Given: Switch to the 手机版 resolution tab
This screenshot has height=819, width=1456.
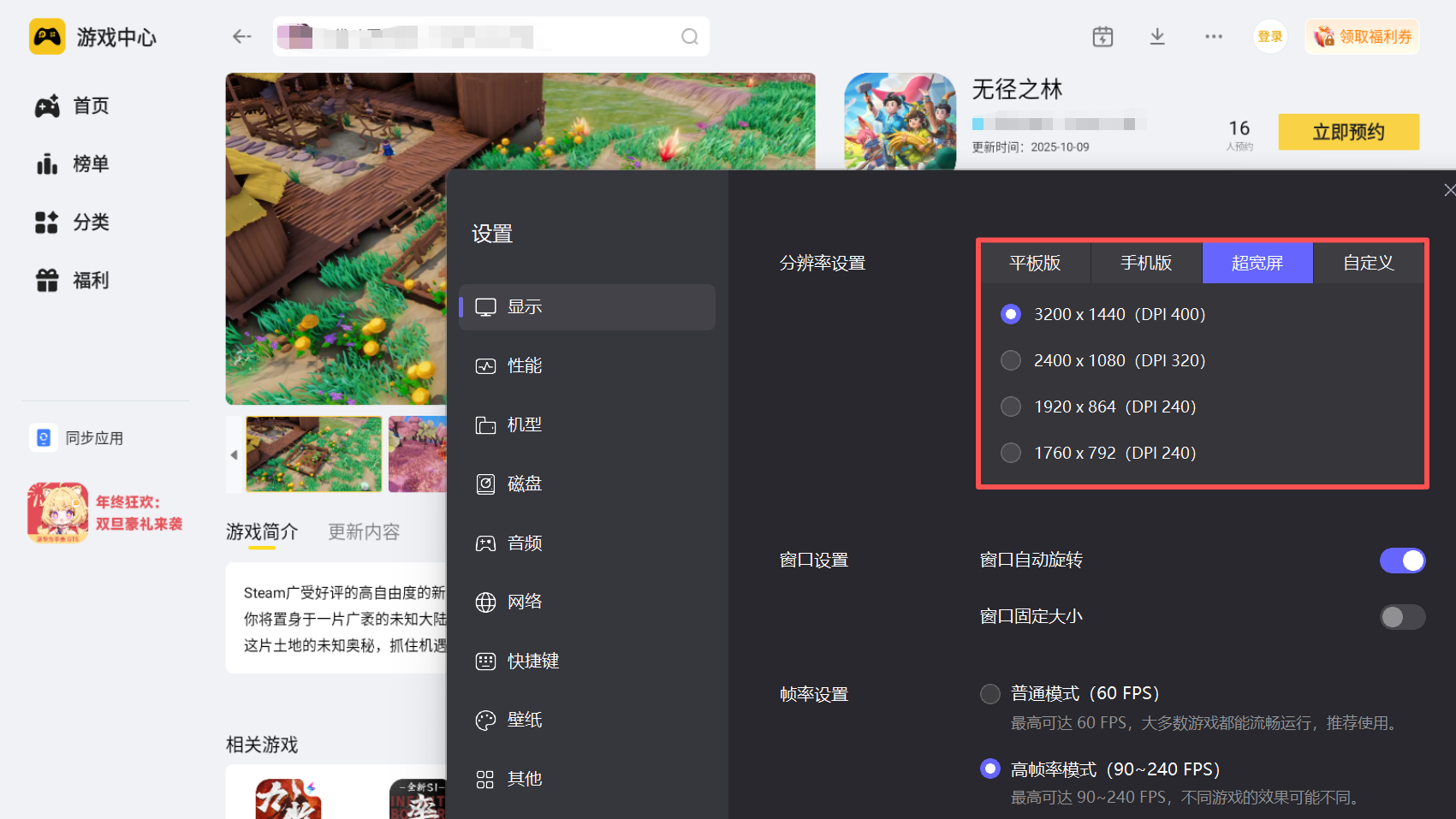Looking at the screenshot, I should [x=1146, y=263].
